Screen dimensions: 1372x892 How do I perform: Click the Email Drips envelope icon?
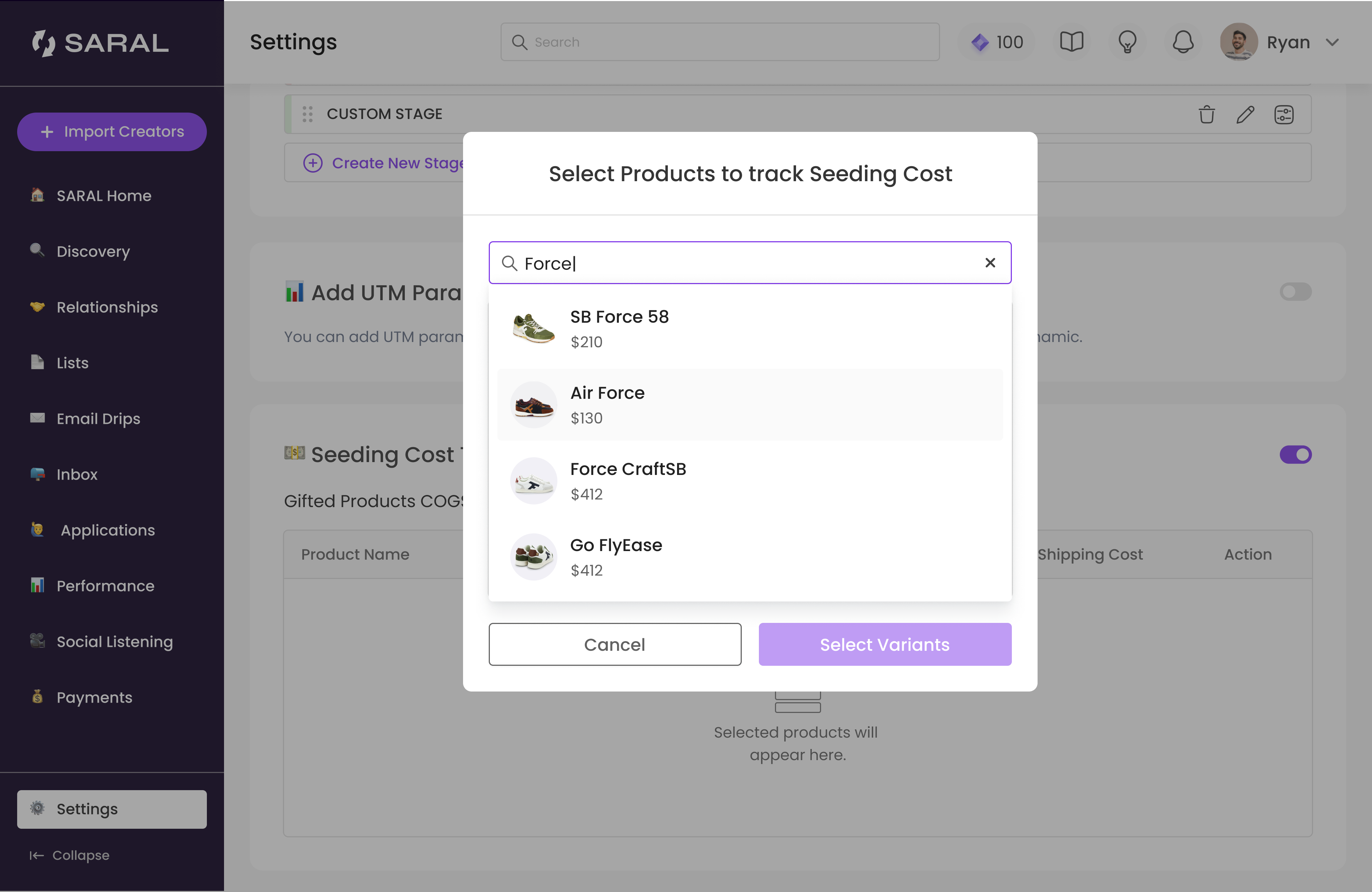click(x=38, y=417)
